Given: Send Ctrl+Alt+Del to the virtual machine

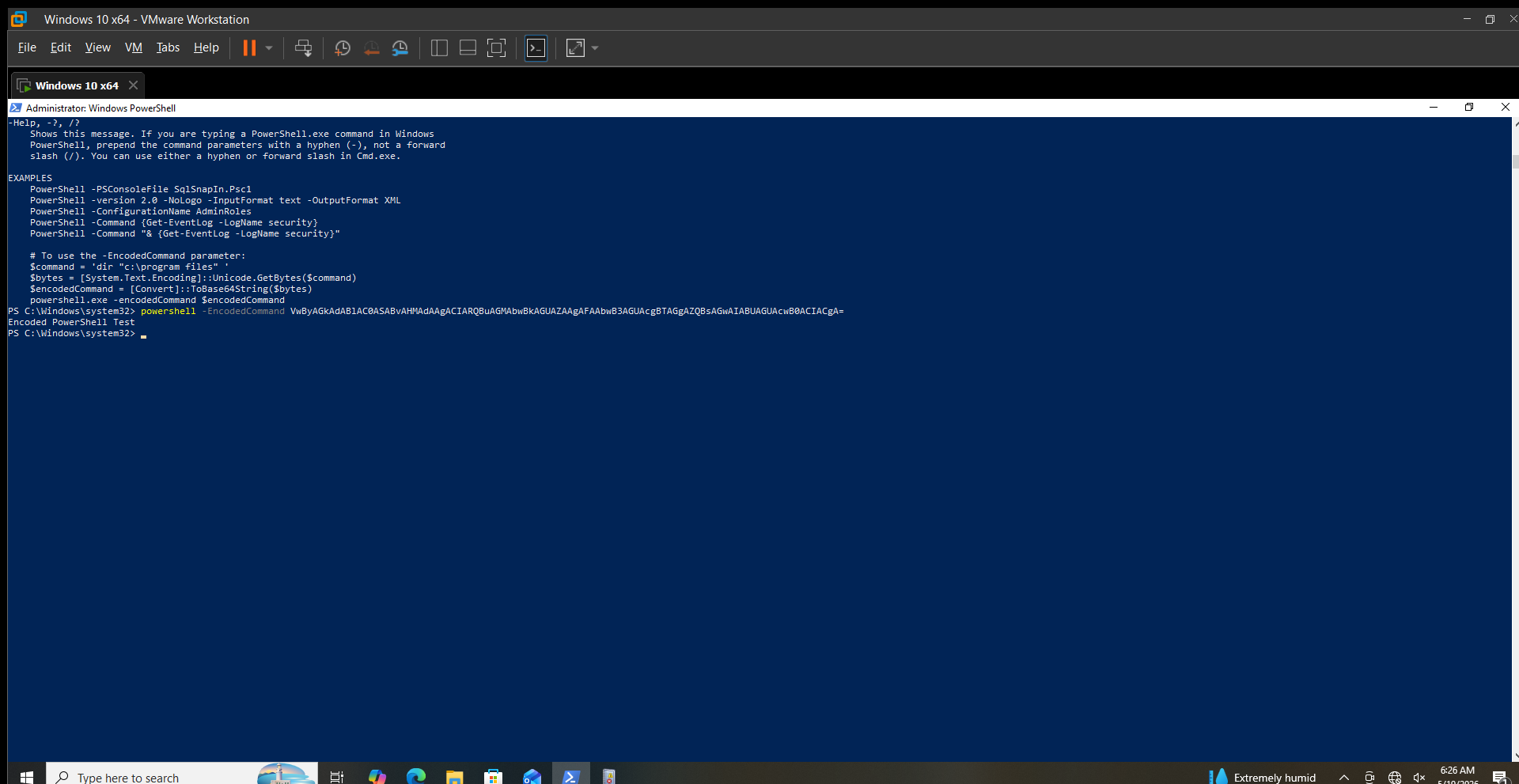Looking at the screenshot, I should (x=303, y=48).
